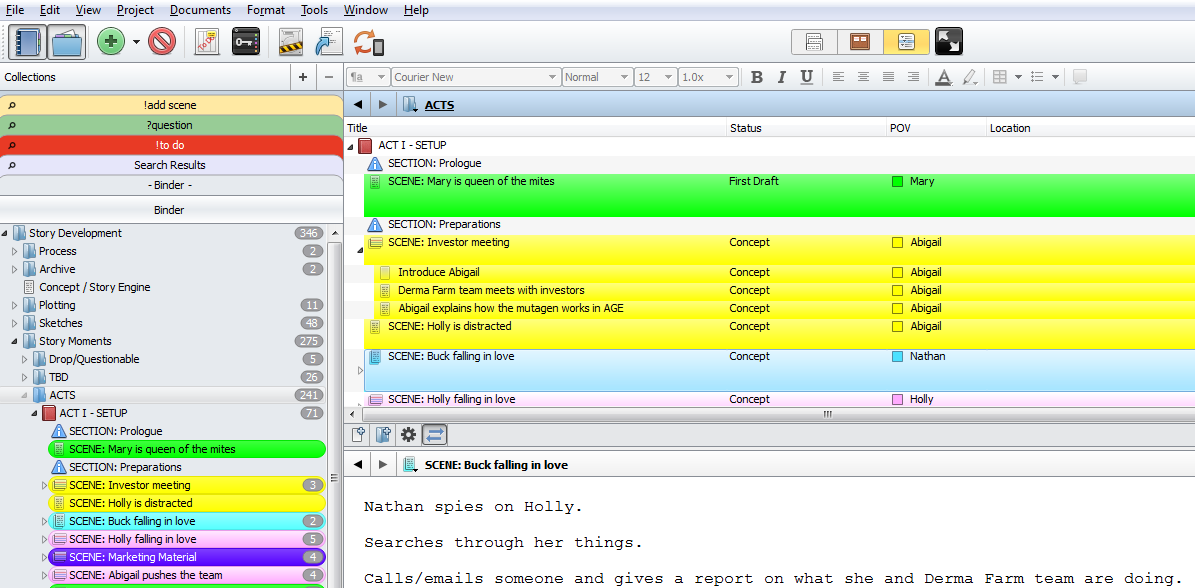Toggle bold formatting
This screenshot has height=588, width=1195.
click(x=757, y=77)
